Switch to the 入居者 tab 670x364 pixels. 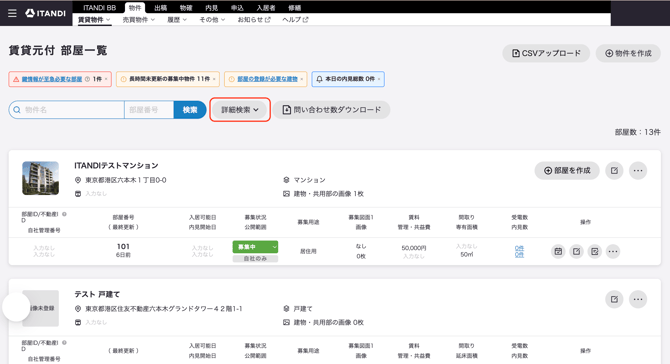pos(266,8)
